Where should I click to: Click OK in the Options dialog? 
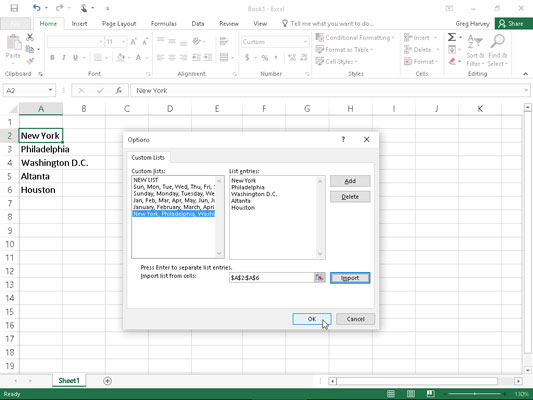[312, 319]
